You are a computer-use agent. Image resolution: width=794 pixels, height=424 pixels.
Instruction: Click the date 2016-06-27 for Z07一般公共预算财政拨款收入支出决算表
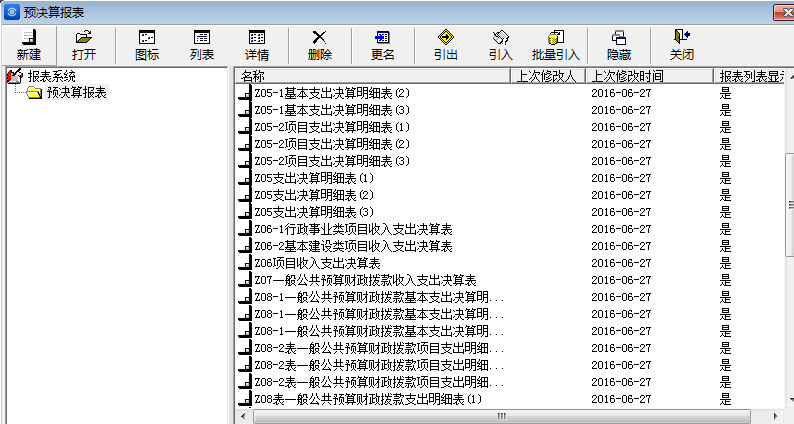[x=621, y=280]
